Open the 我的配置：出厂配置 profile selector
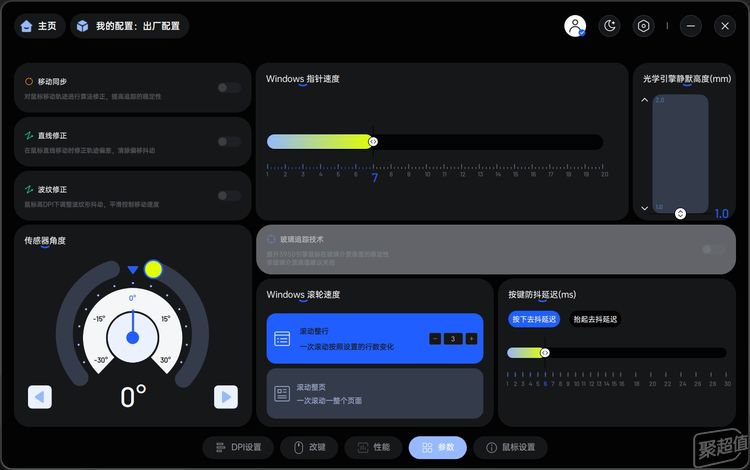 click(129, 26)
